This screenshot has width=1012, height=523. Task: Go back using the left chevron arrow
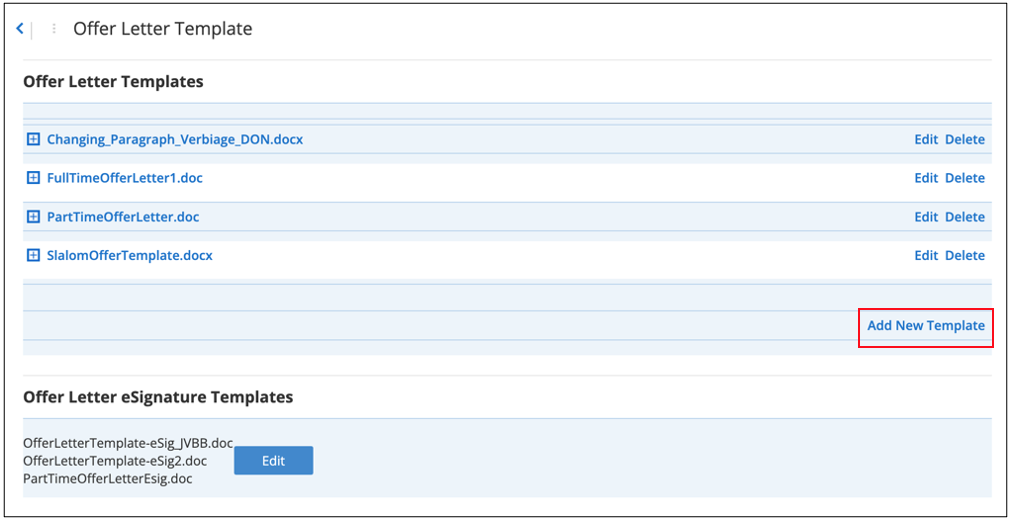(20, 28)
